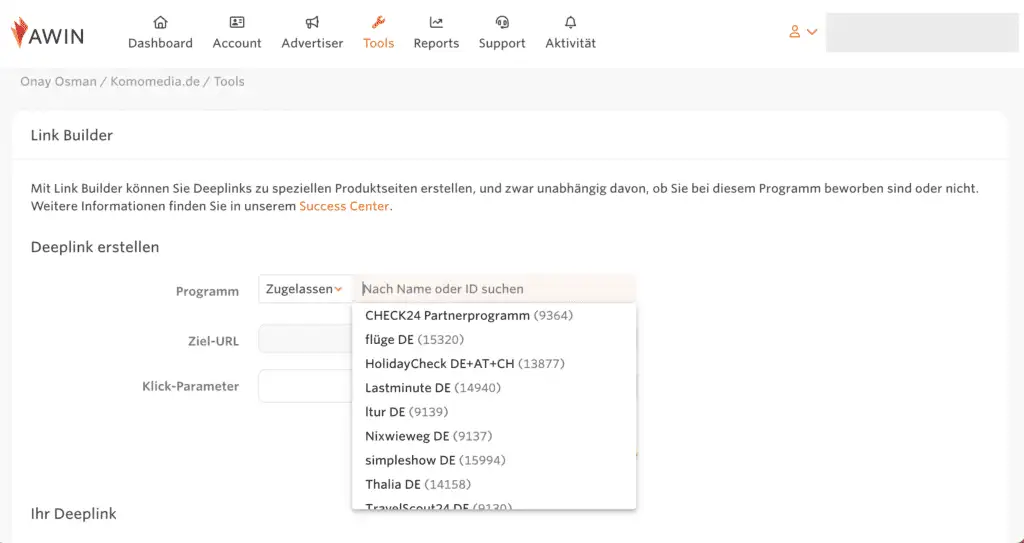Click the Support headset icon
The image size is (1024, 543).
point(502,22)
